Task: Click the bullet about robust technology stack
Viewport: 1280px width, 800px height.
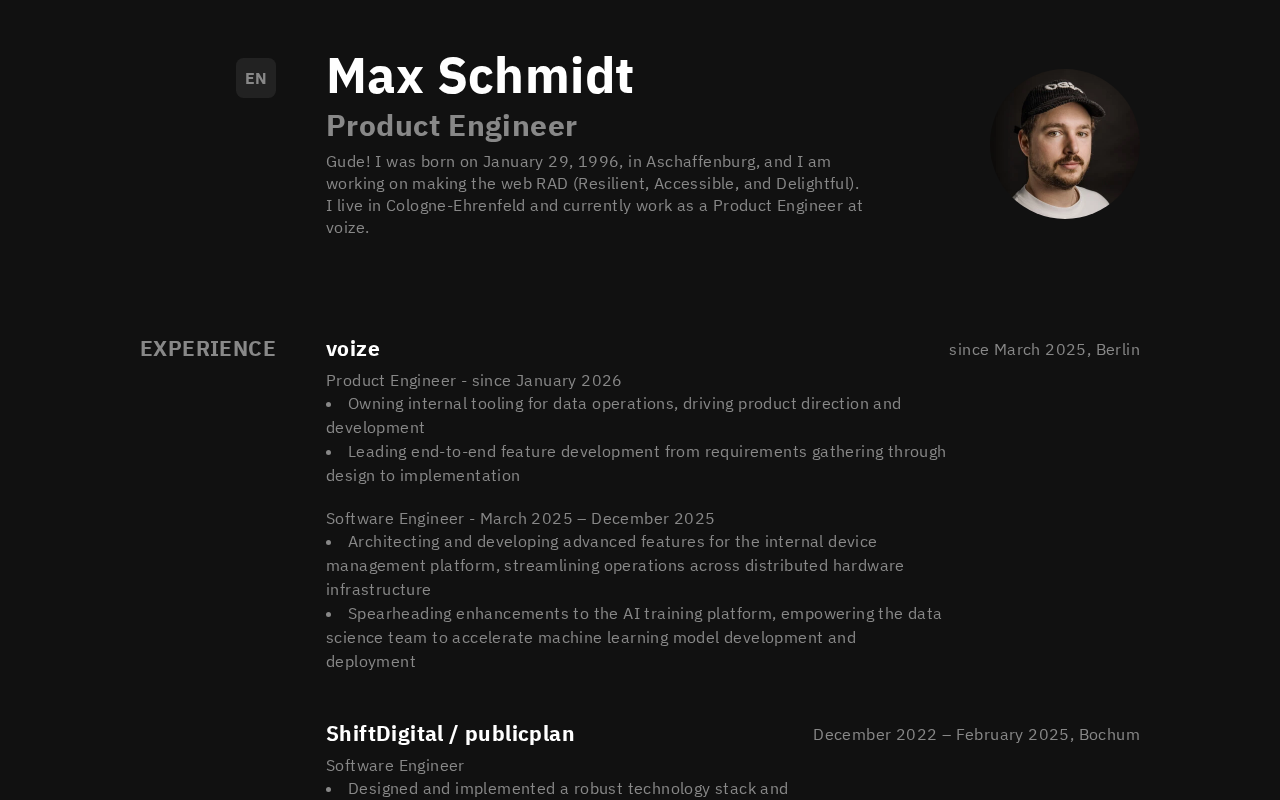Action: tap(567, 789)
